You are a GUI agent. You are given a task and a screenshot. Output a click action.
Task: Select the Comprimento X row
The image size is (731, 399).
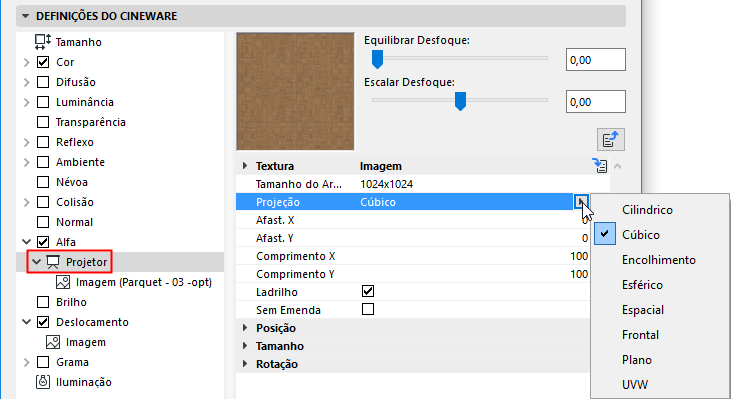[x=413, y=256]
